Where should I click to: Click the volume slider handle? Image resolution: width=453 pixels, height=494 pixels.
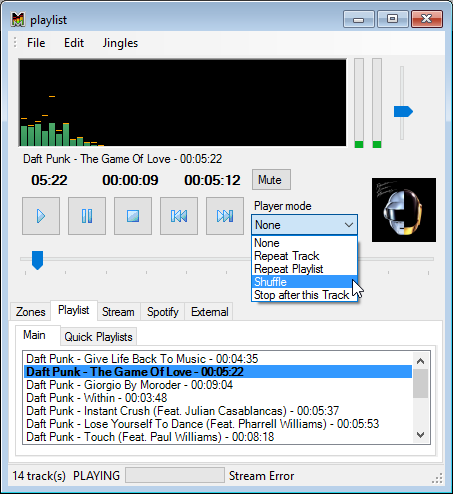[403, 112]
